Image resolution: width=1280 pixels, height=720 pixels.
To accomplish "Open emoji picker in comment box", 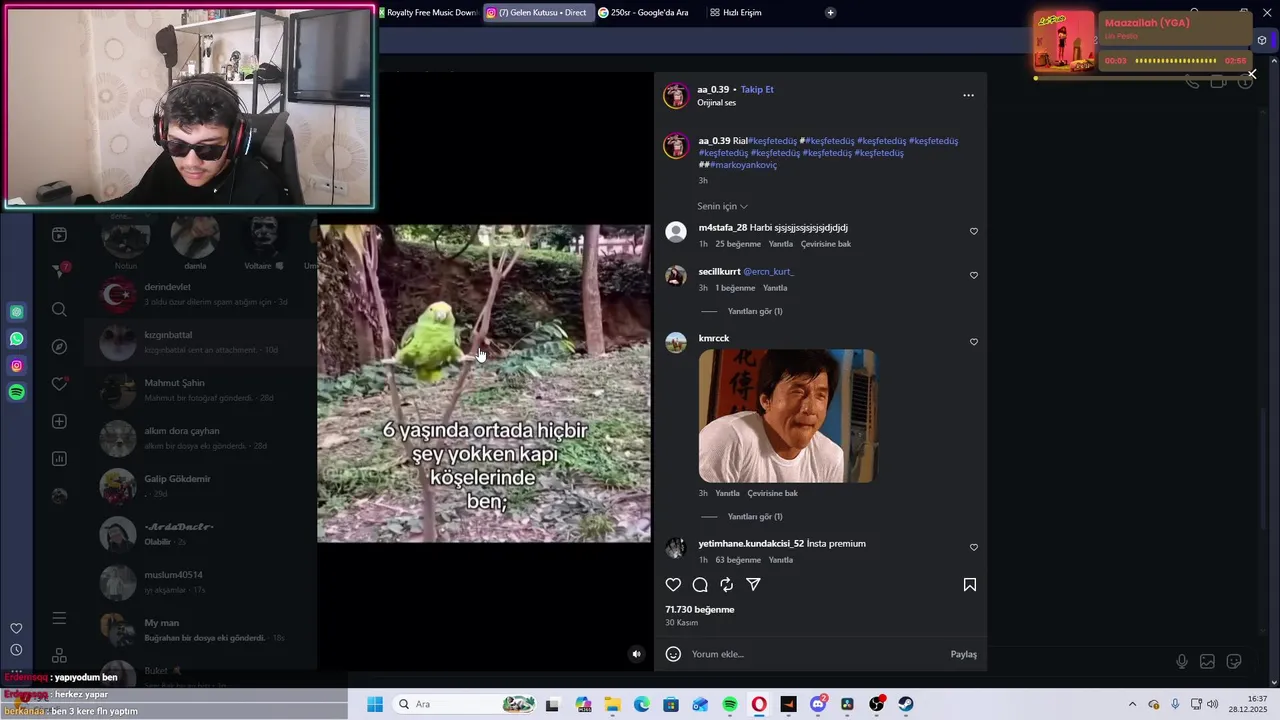I will 673,654.
